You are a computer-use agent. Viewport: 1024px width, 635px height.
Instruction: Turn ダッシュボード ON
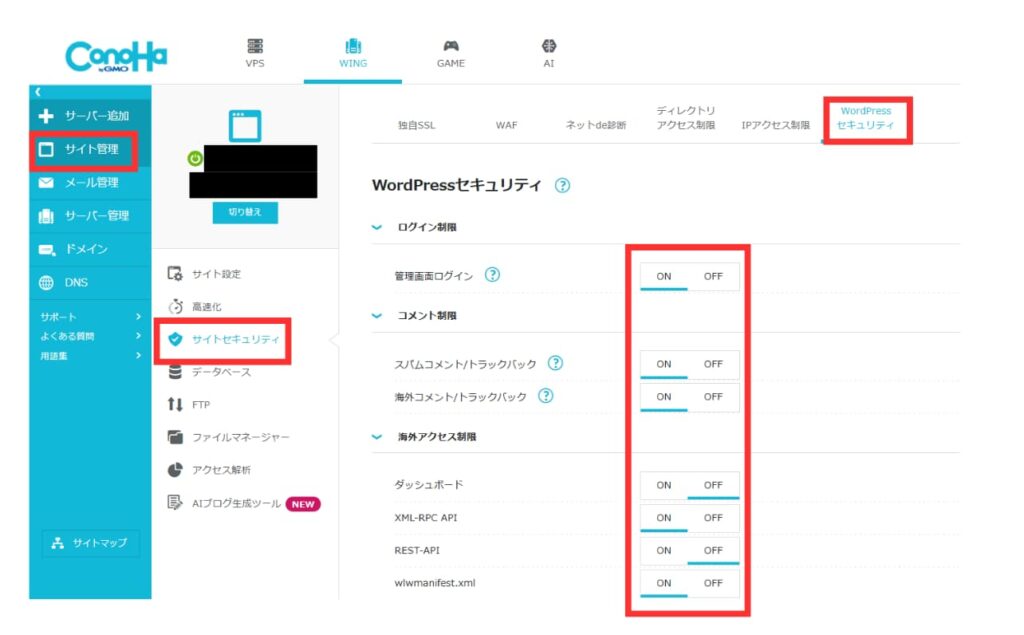[664, 485]
